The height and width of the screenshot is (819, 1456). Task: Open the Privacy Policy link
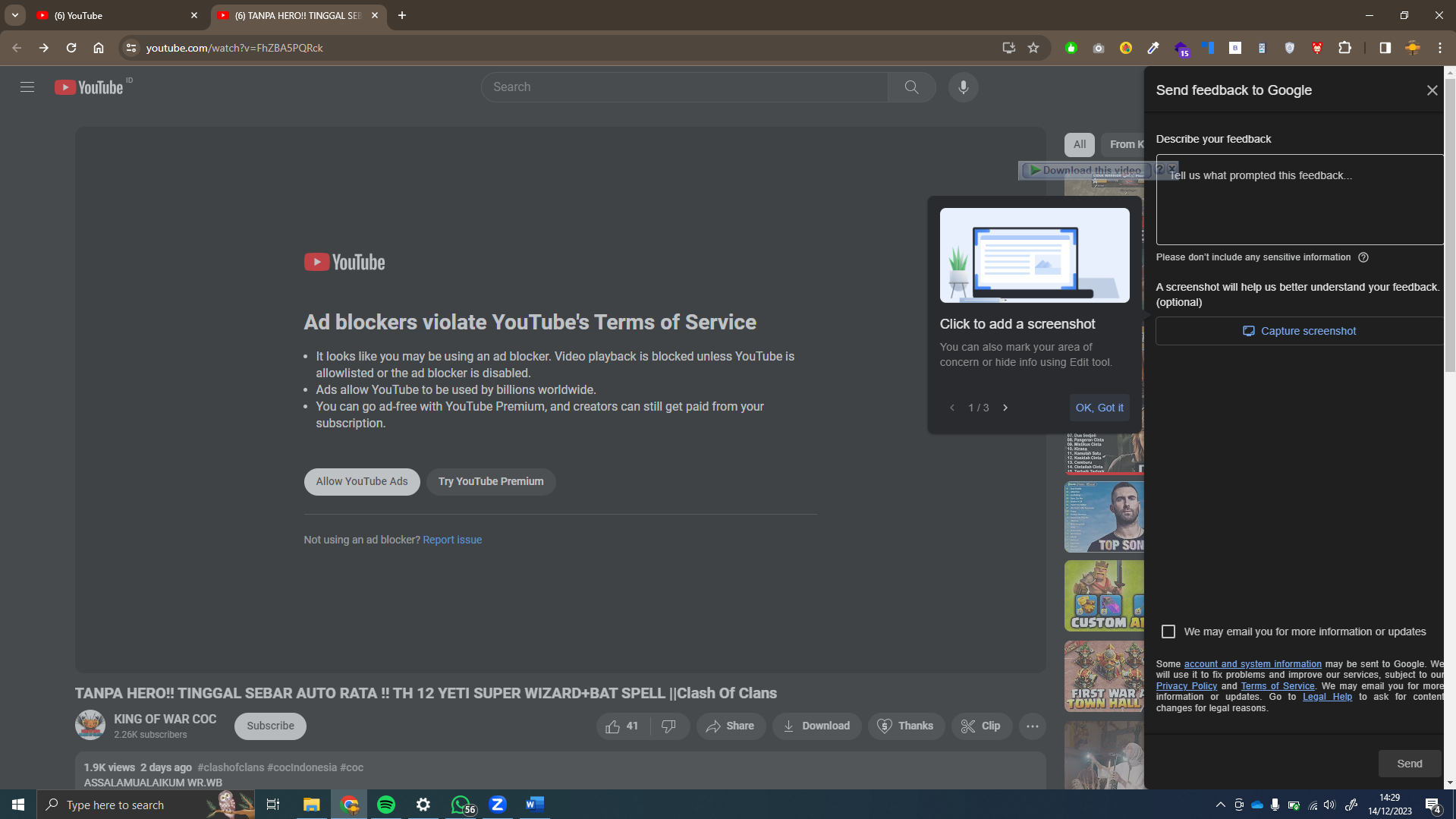(1187, 686)
